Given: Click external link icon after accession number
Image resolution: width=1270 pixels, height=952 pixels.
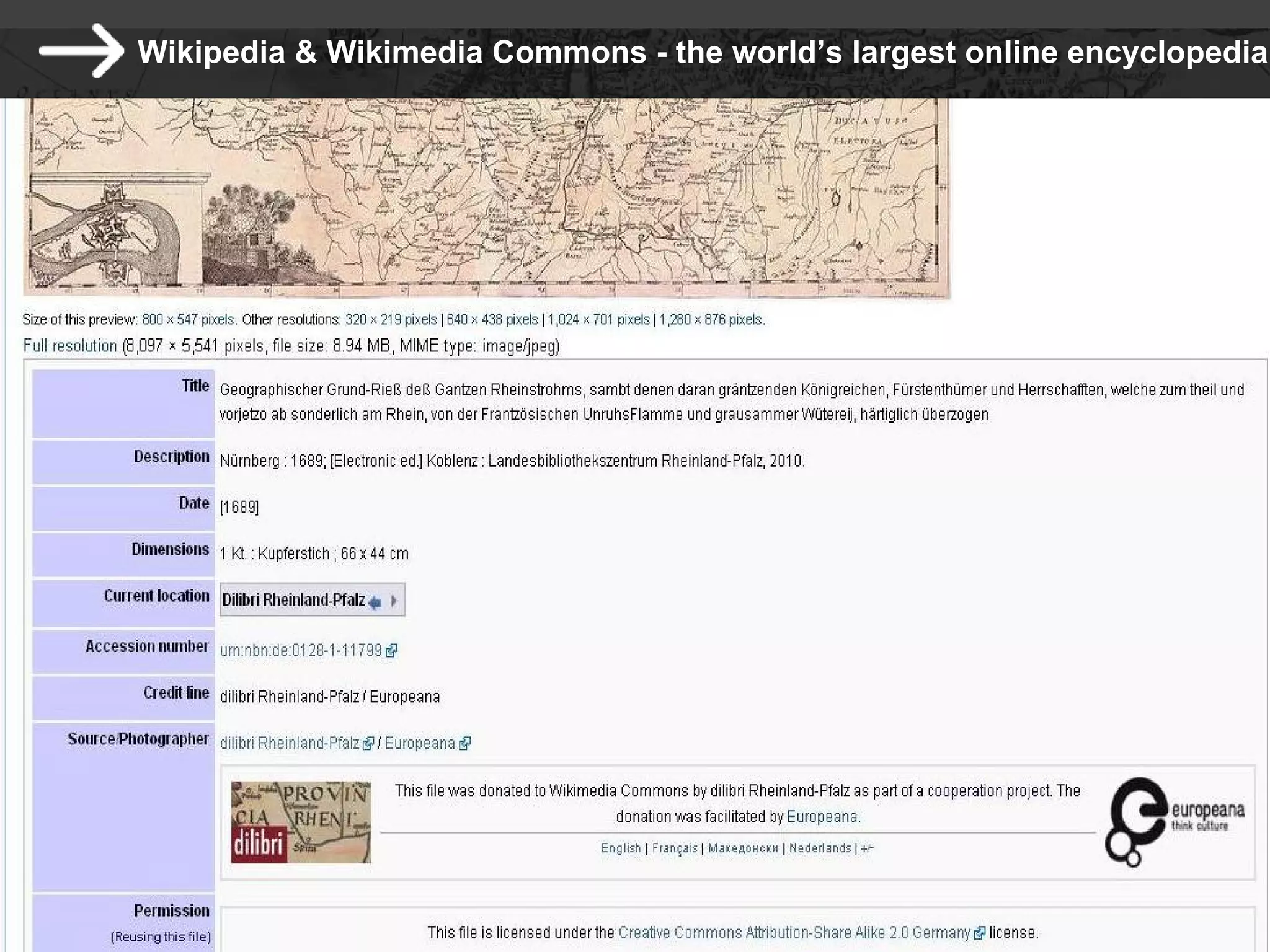Looking at the screenshot, I should (x=391, y=651).
